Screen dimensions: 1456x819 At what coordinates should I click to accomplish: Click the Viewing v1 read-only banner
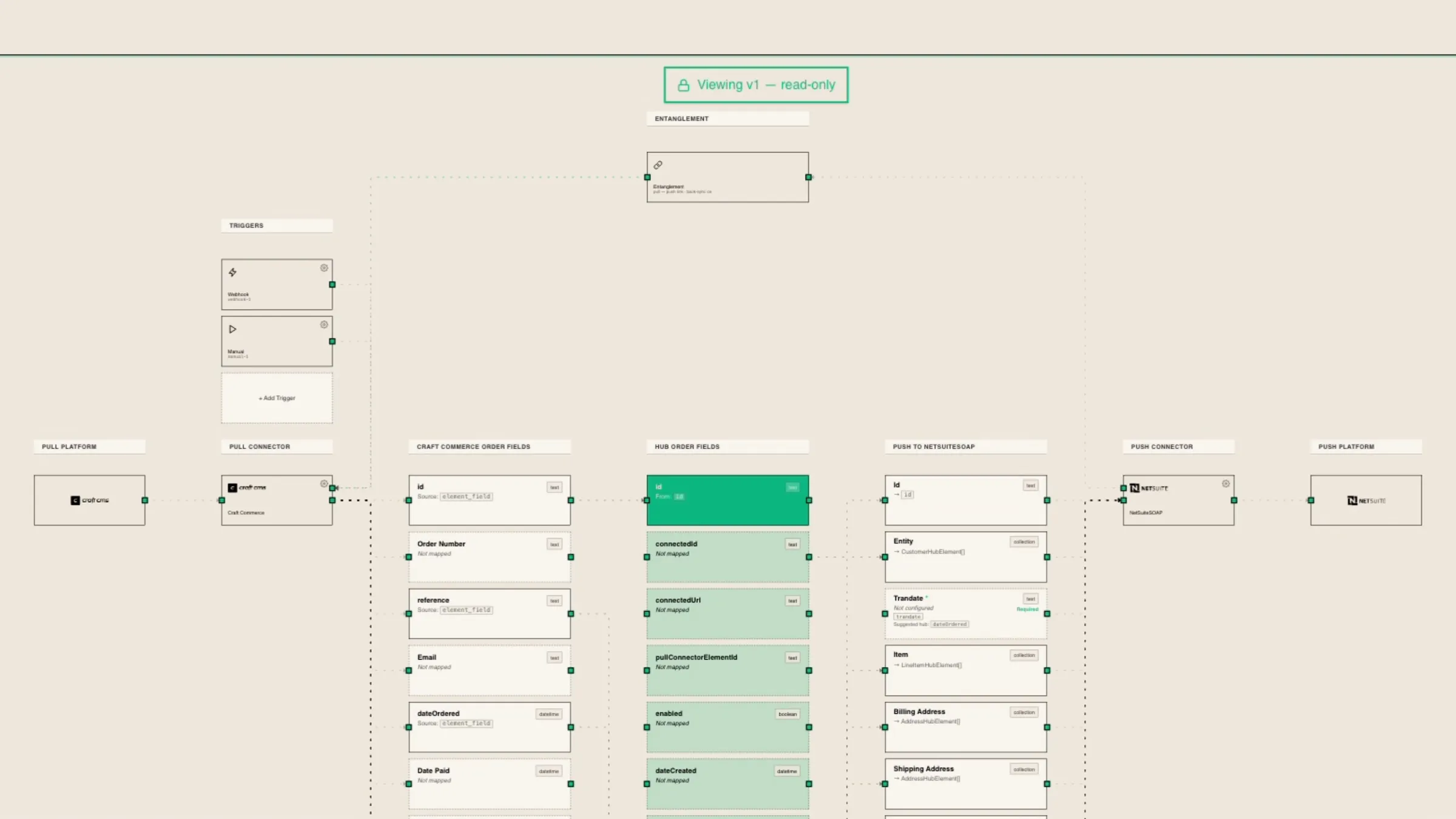point(756,85)
